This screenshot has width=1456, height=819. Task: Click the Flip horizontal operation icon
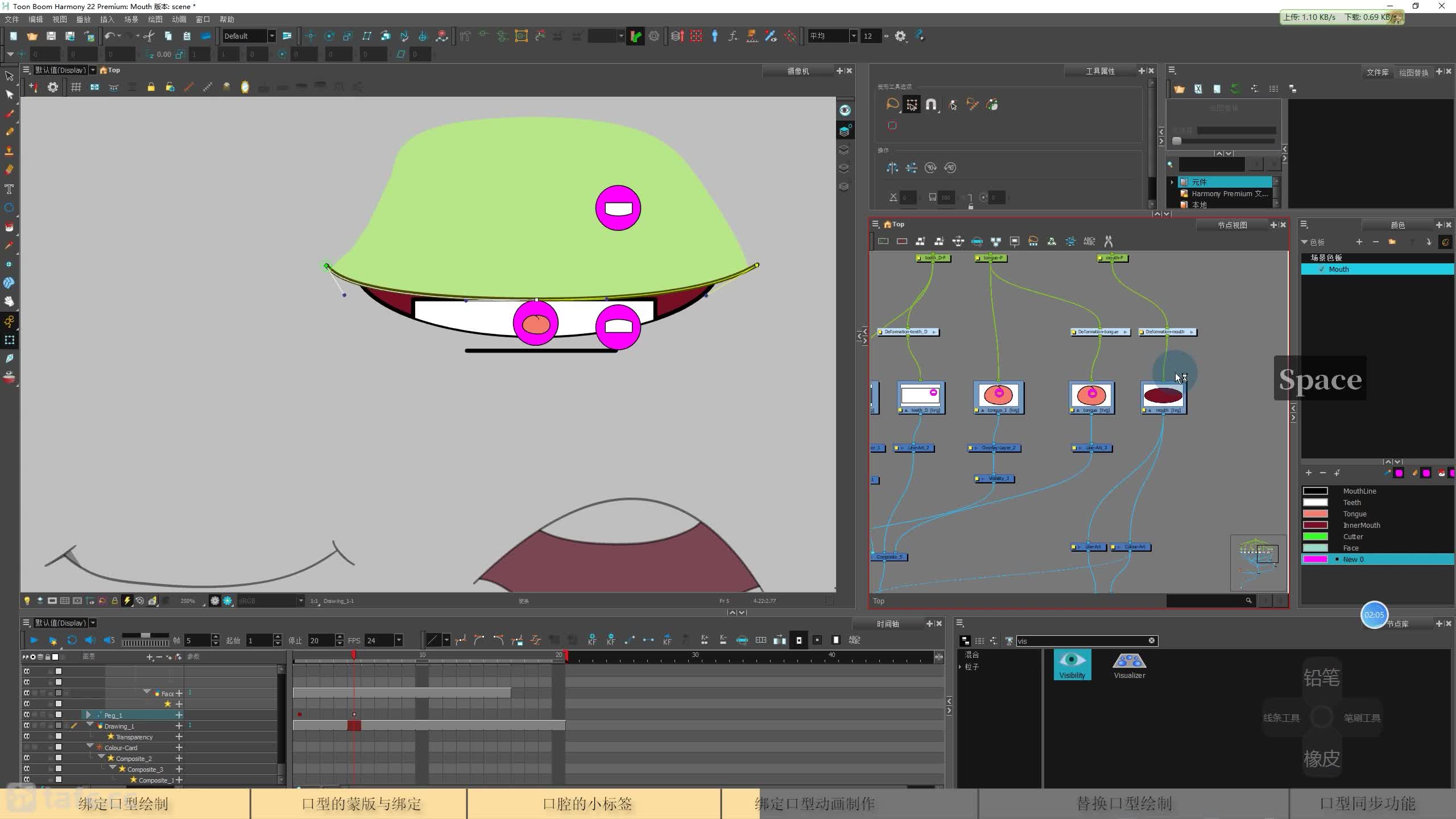(892, 167)
